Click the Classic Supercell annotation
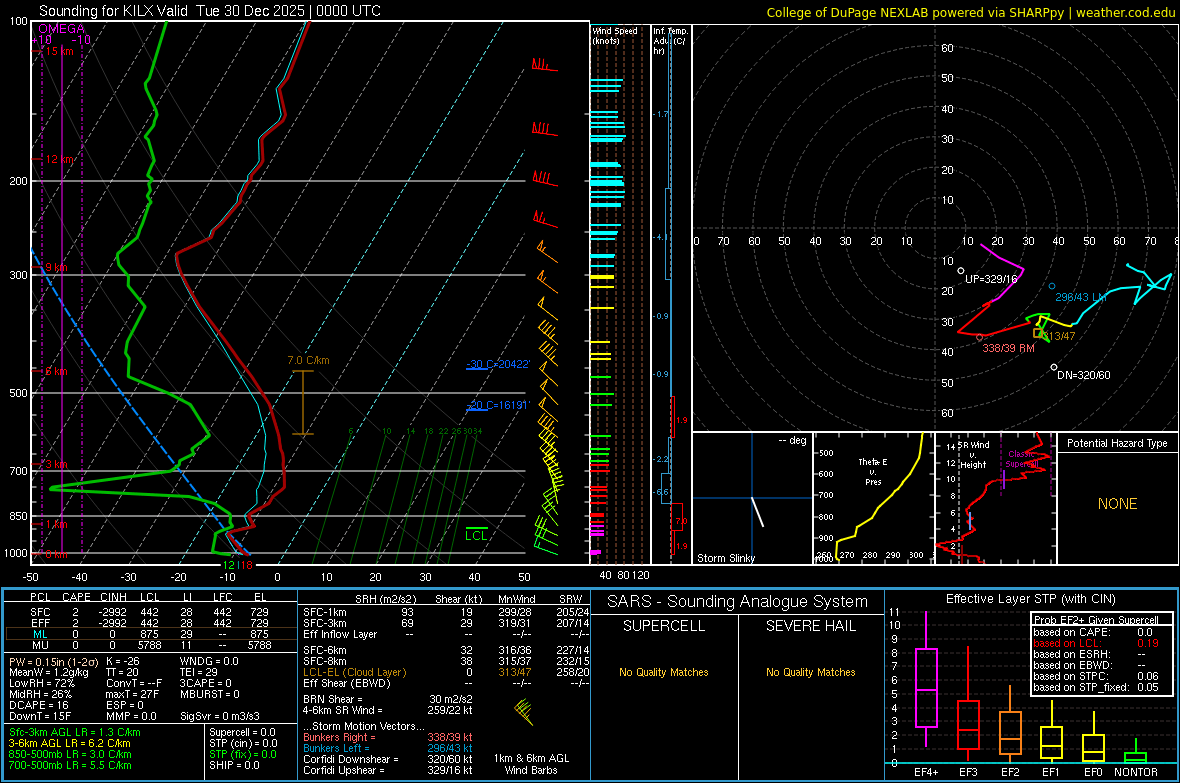This screenshot has height=783, width=1180. tap(1022, 459)
